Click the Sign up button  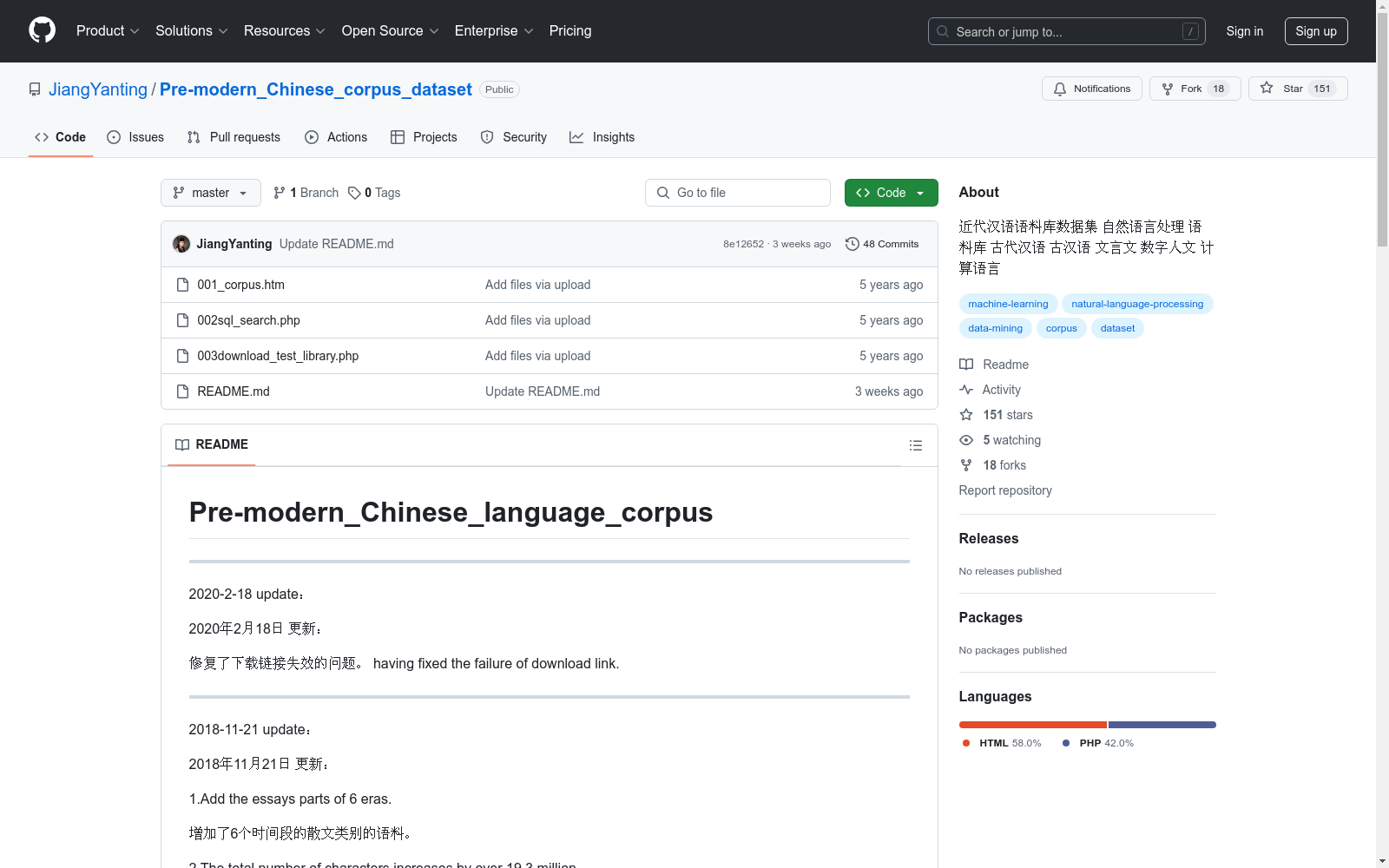(x=1316, y=31)
